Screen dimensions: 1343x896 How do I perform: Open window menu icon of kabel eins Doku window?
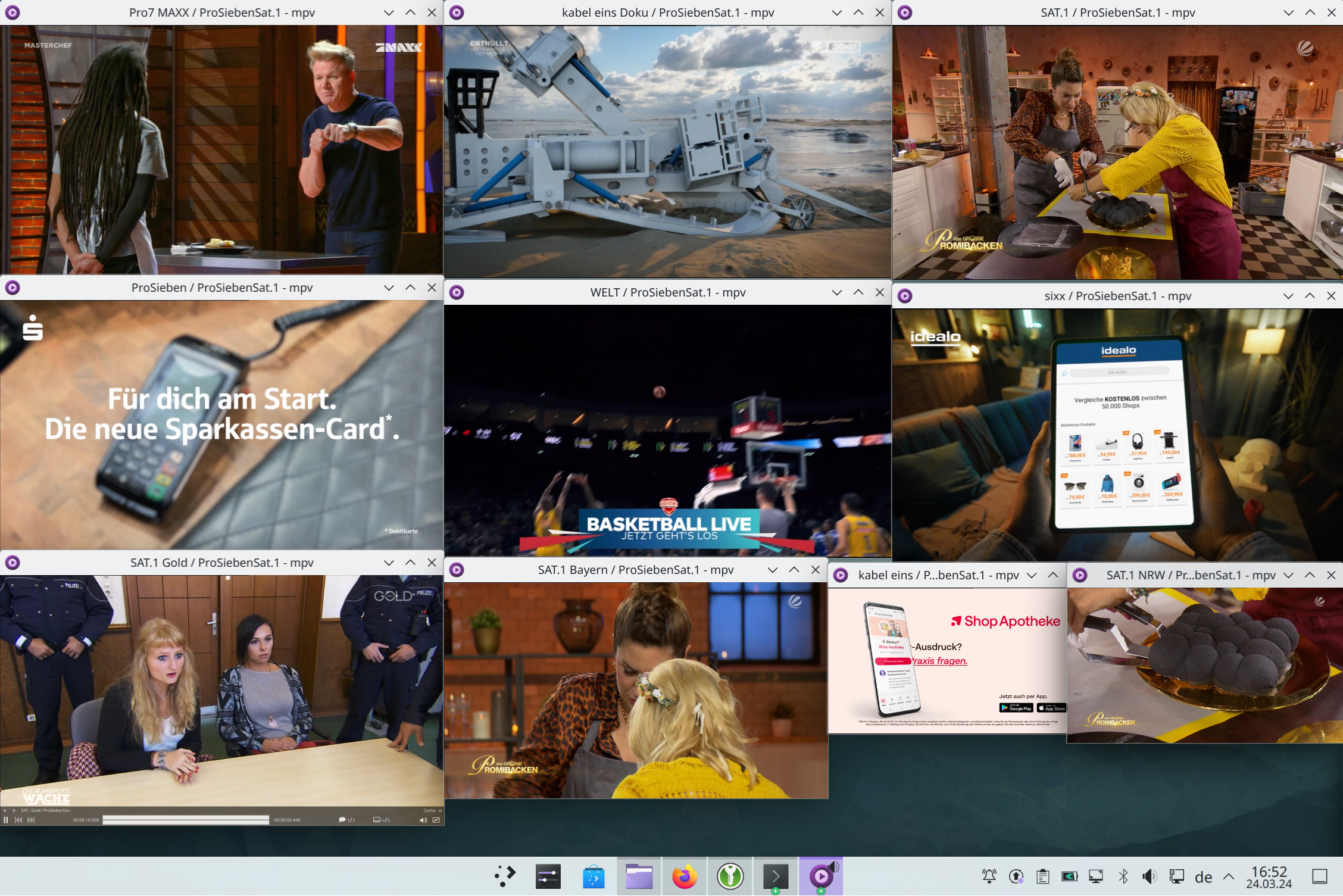[x=457, y=13]
